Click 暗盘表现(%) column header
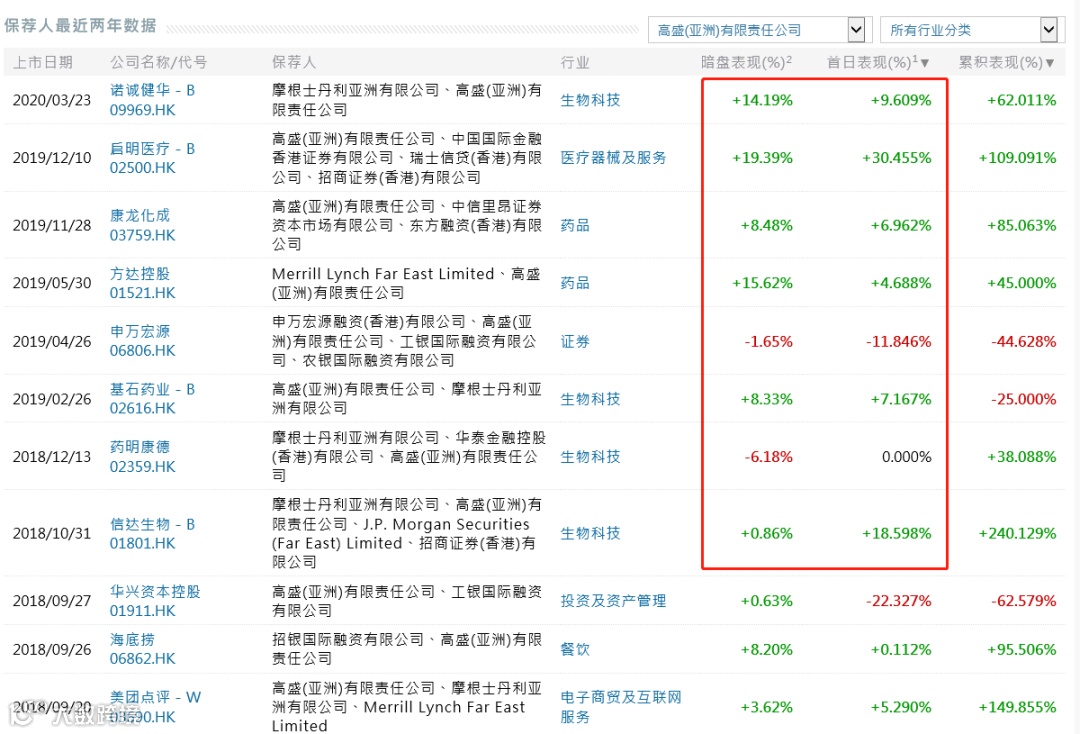The image size is (1080, 734). coord(746,63)
